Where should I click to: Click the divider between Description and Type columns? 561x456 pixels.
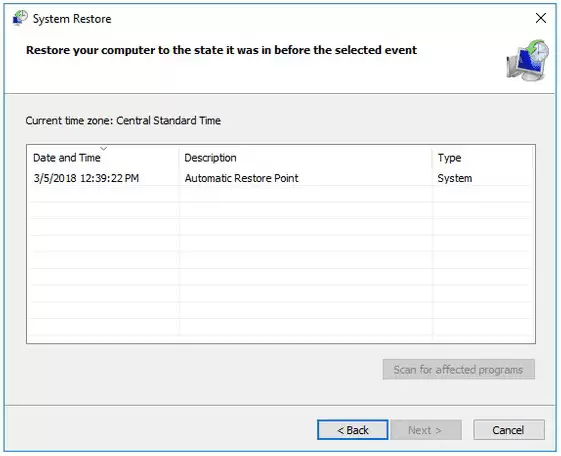pyautogui.click(x=432, y=158)
